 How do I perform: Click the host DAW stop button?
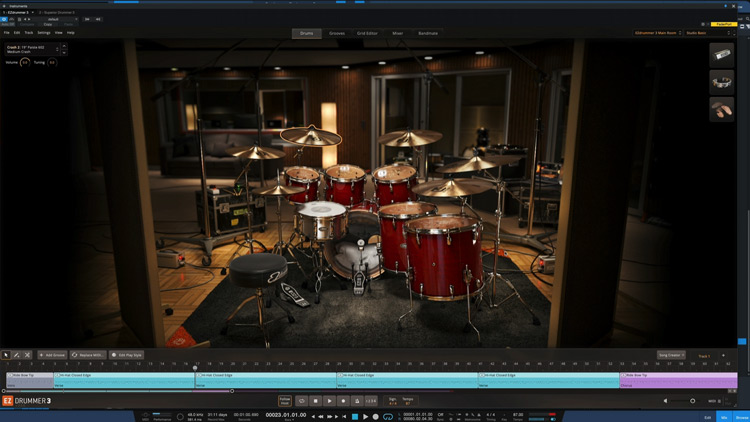coord(355,417)
